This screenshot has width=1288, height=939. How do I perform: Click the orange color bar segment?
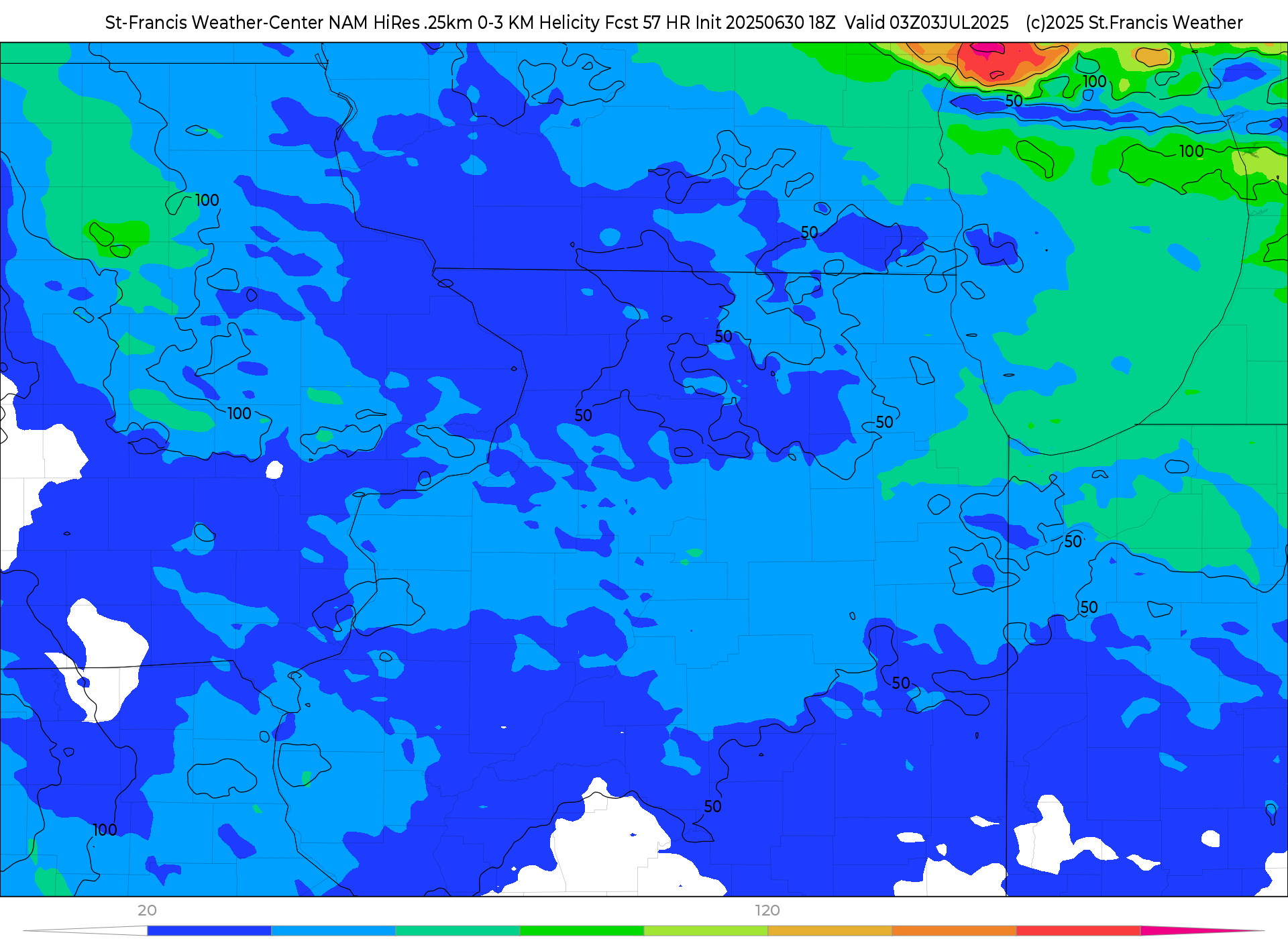(954, 930)
